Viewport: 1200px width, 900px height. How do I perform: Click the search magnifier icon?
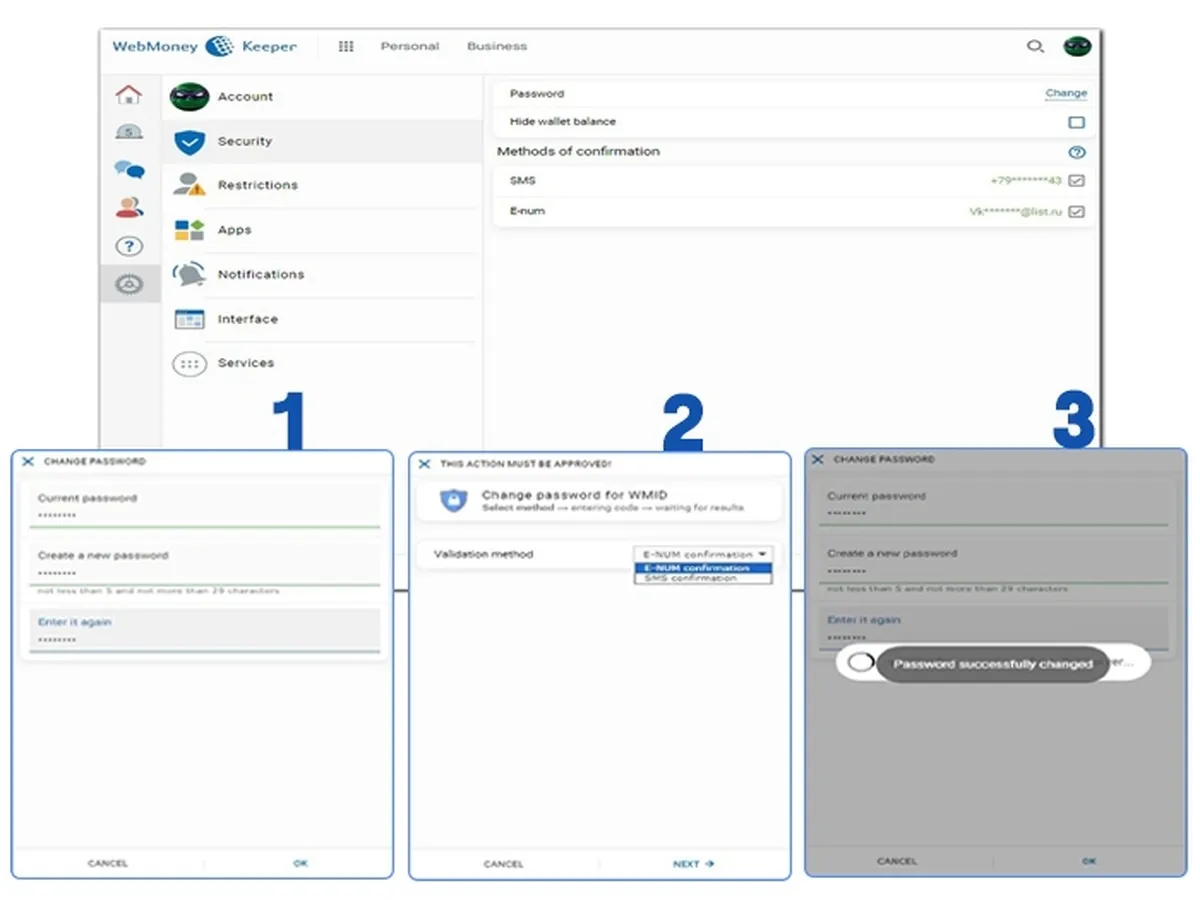tap(1035, 46)
